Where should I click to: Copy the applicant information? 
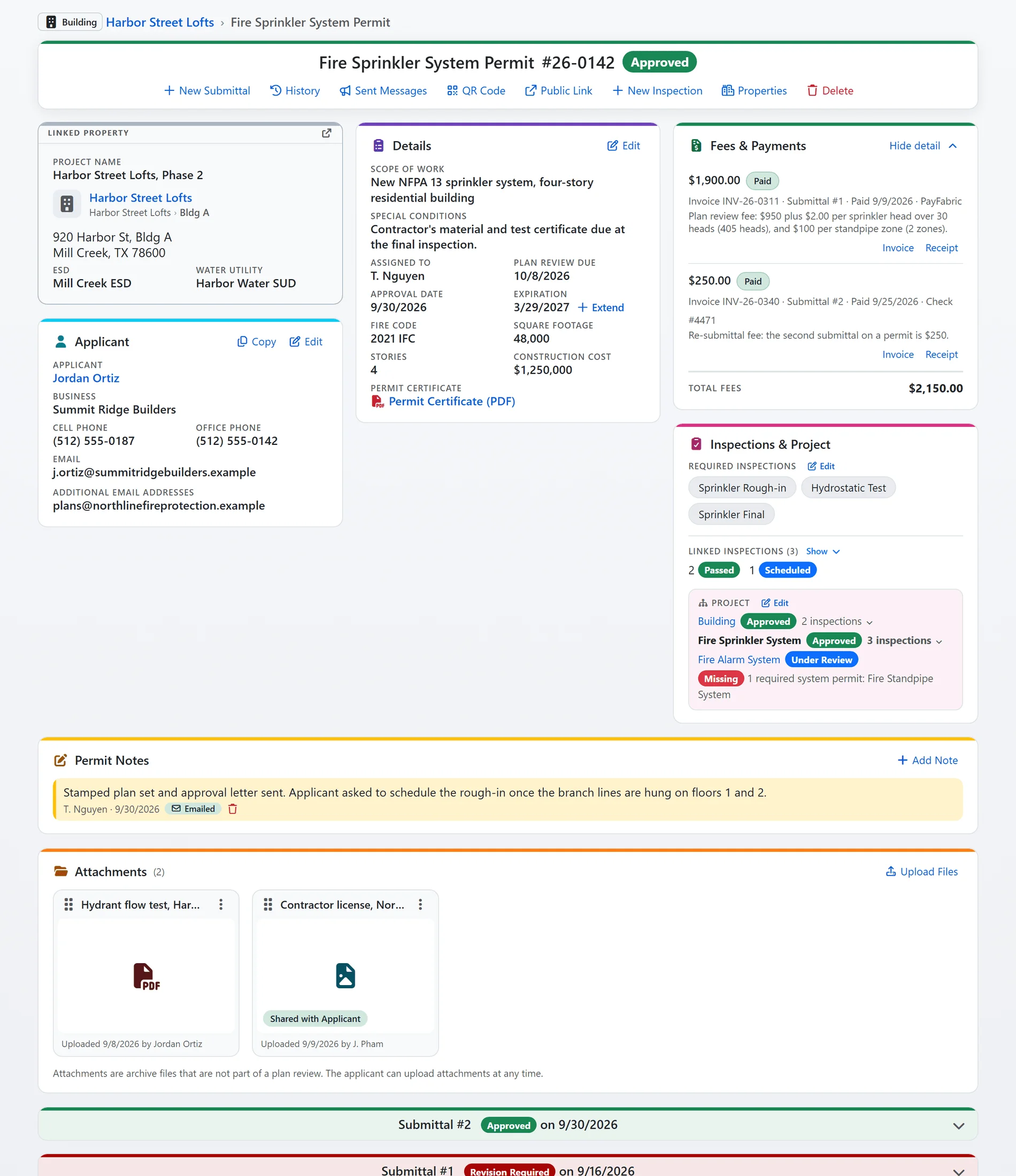[x=257, y=342]
